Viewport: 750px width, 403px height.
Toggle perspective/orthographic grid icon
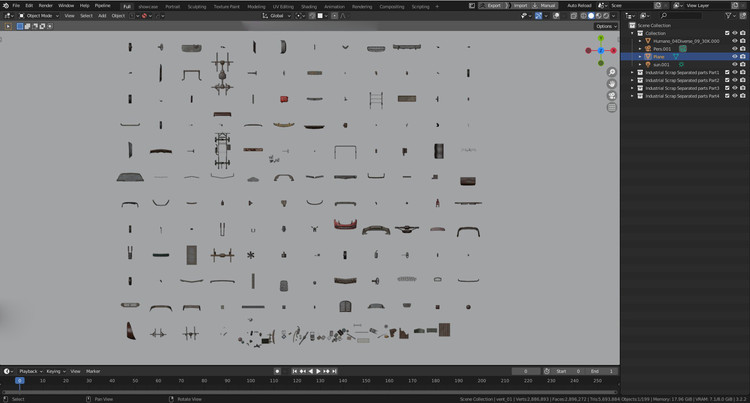tap(612, 108)
